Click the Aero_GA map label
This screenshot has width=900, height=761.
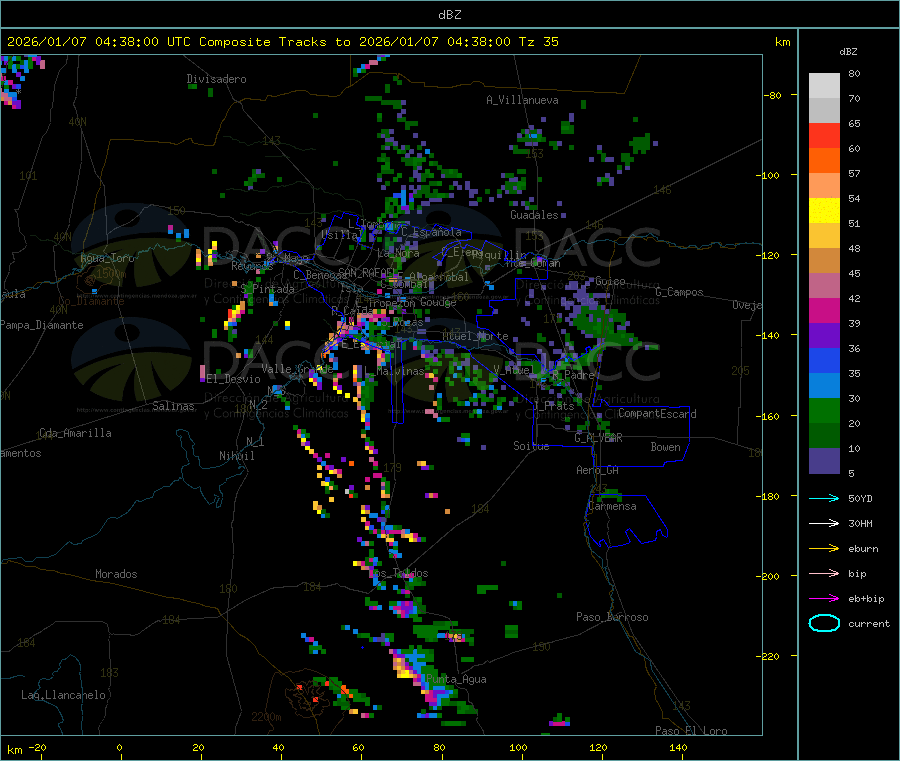[597, 470]
